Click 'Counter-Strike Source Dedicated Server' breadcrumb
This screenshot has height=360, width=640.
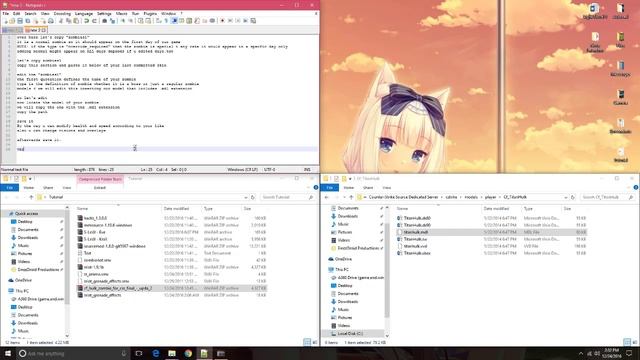pyautogui.click(x=403, y=197)
